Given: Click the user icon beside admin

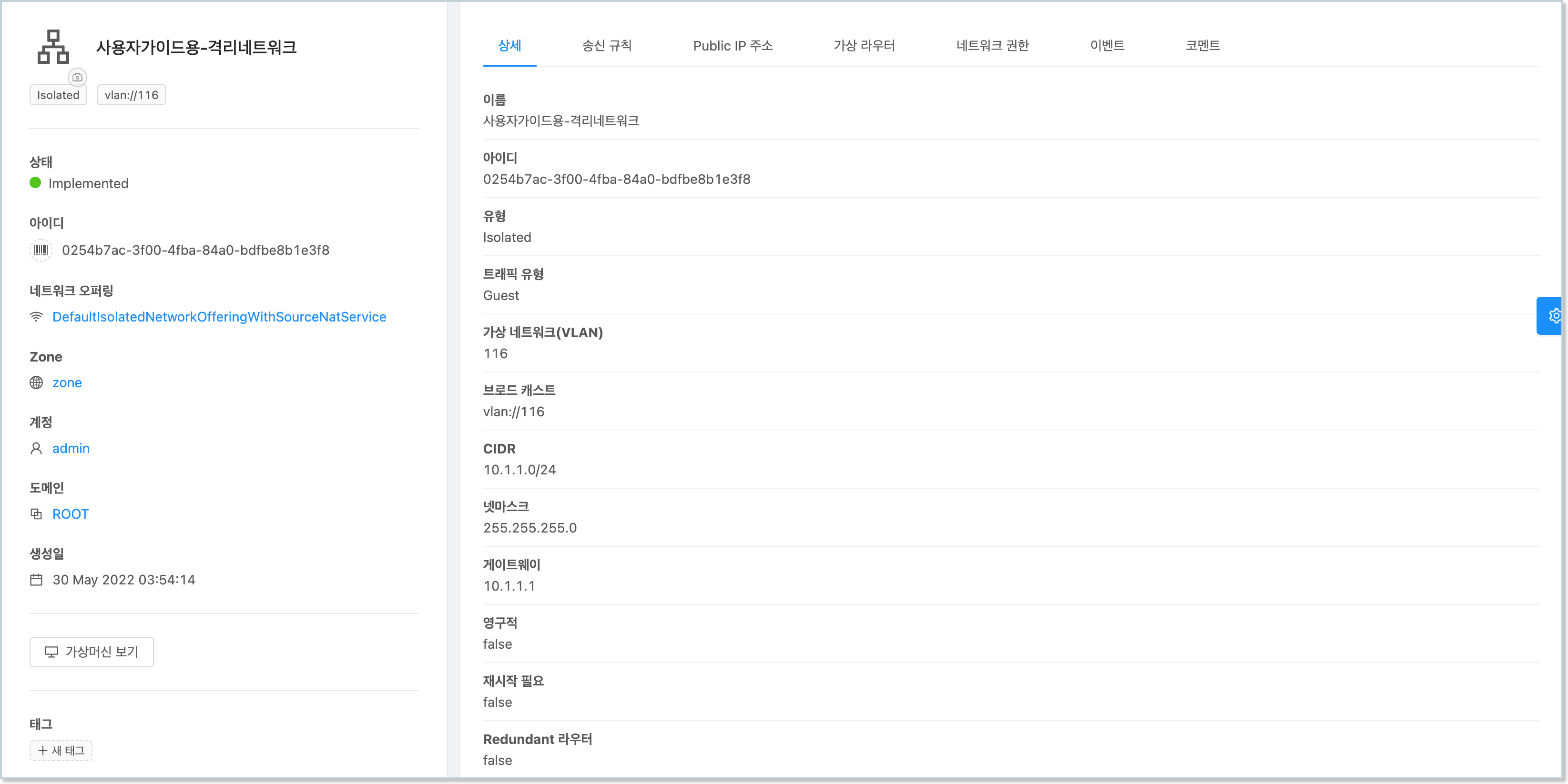Looking at the screenshot, I should pos(37,448).
